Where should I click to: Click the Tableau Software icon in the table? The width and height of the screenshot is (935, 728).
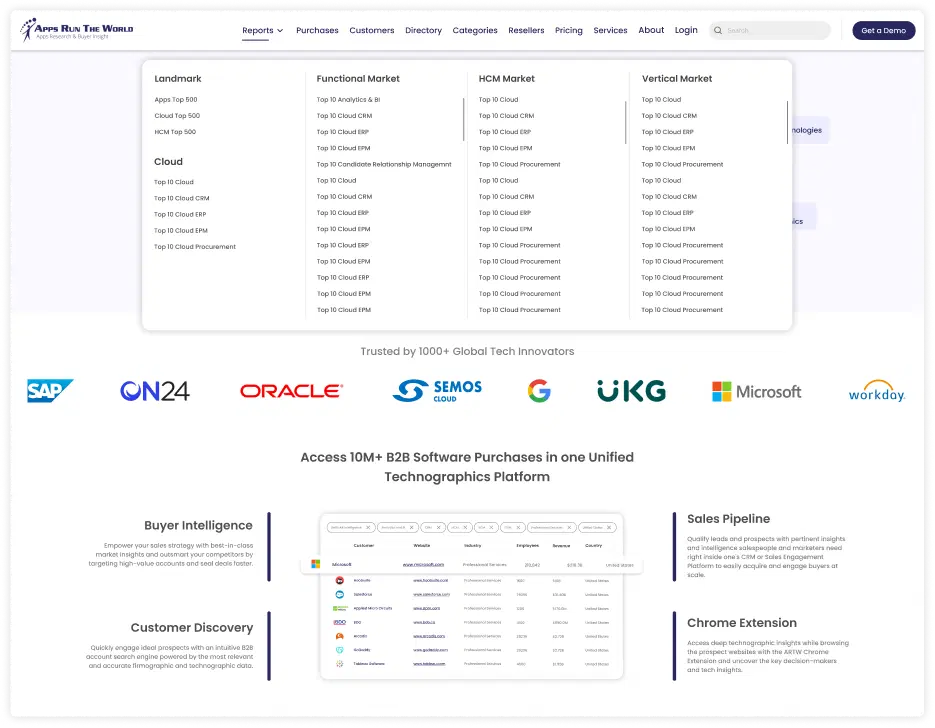339,664
